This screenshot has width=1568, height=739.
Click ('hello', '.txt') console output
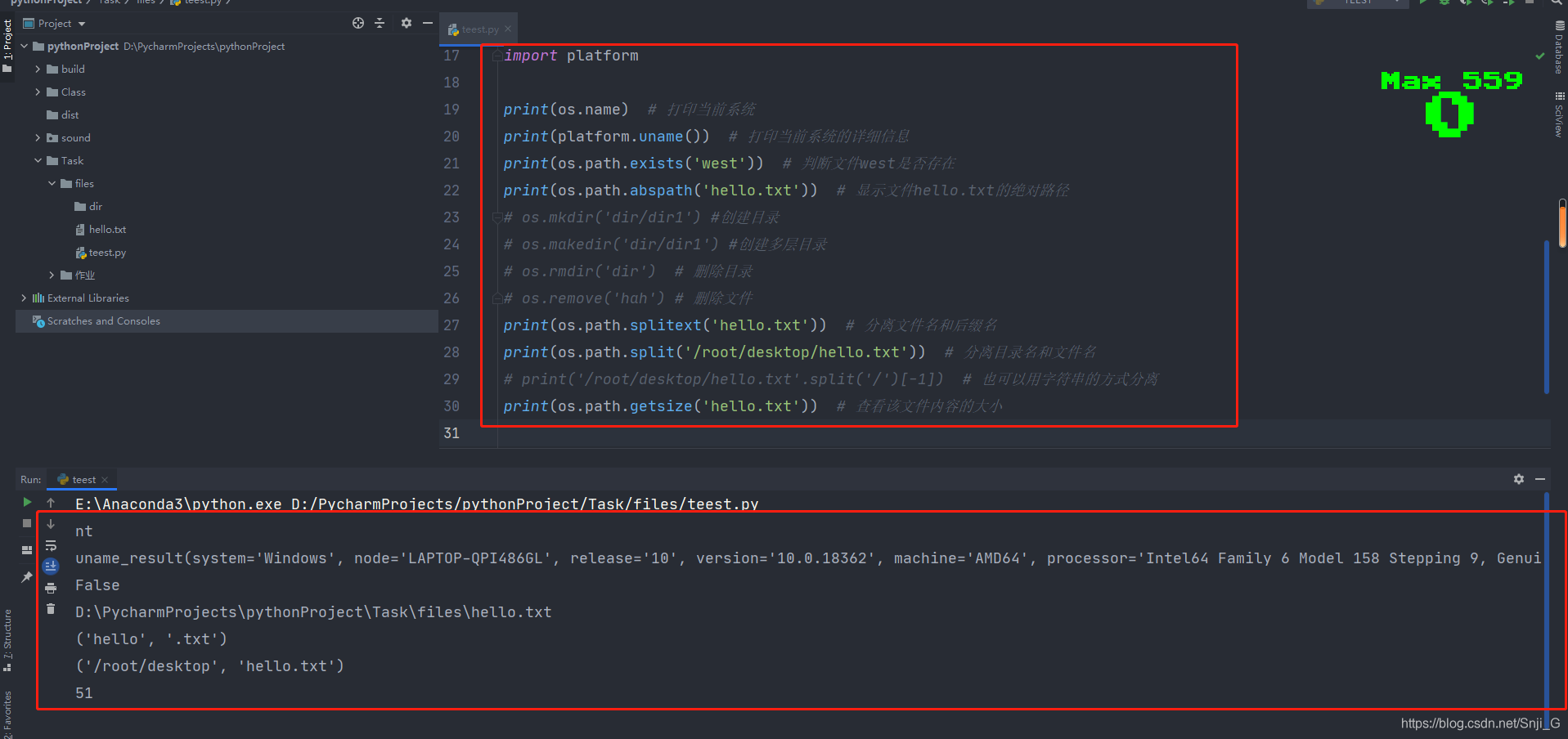point(151,639)
